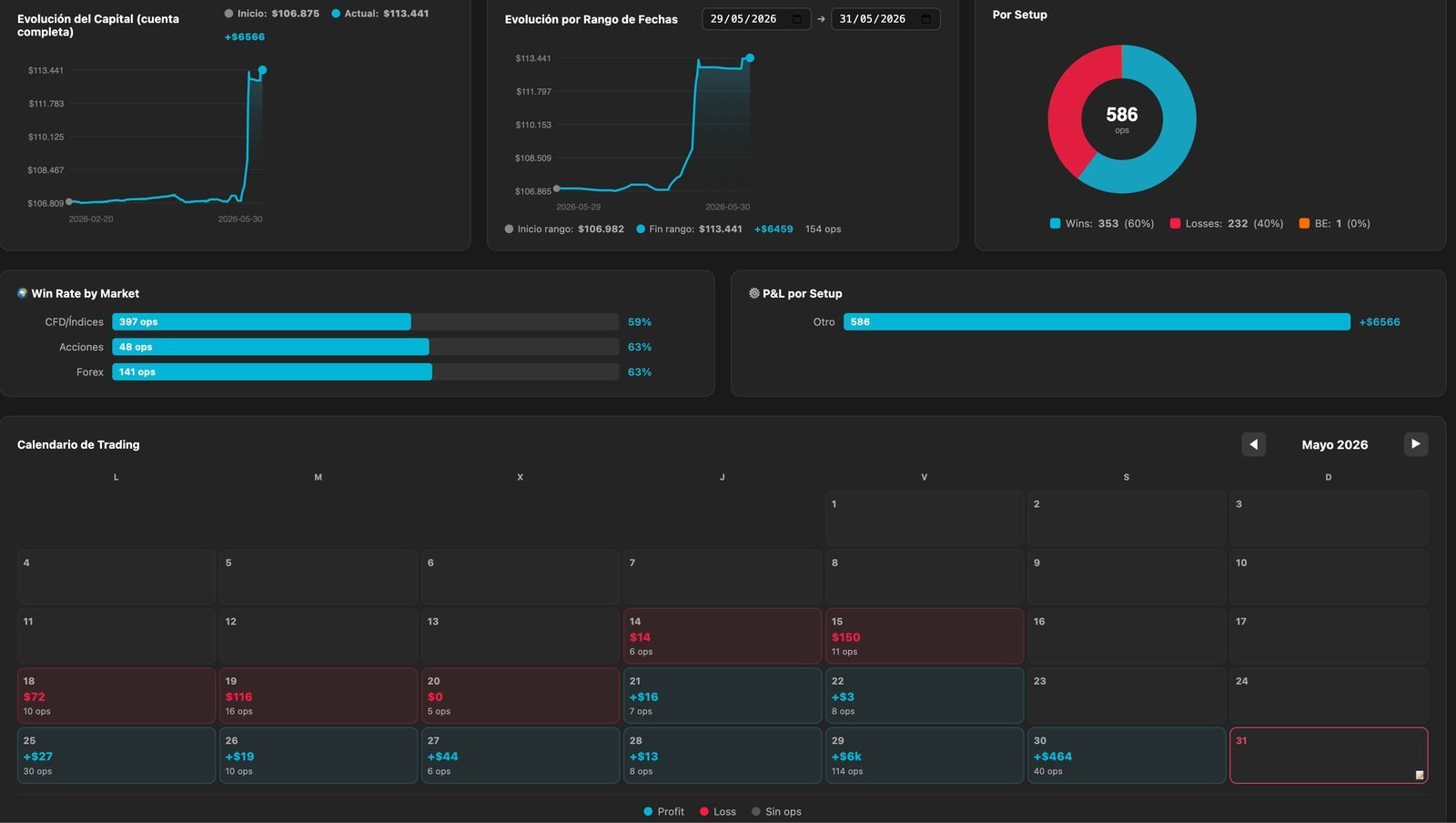
Task: Select the CFD/Índices 397 ops bar
Action: click(x=261, y=321)
